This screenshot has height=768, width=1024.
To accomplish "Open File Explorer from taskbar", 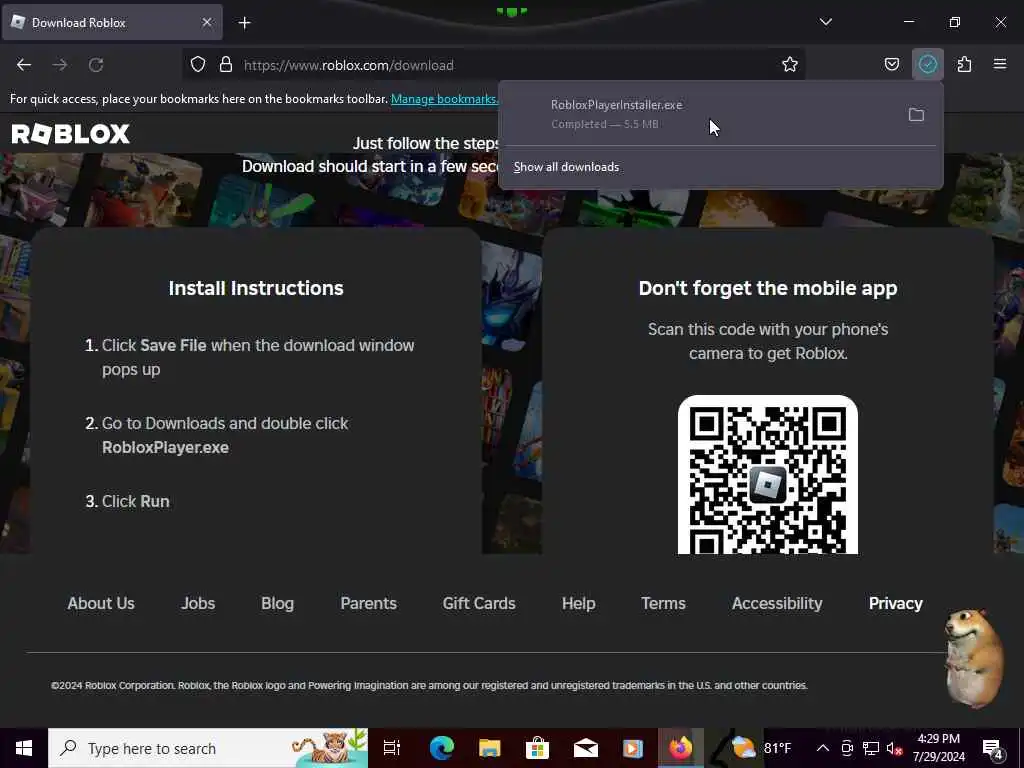I will click(489, 748).
